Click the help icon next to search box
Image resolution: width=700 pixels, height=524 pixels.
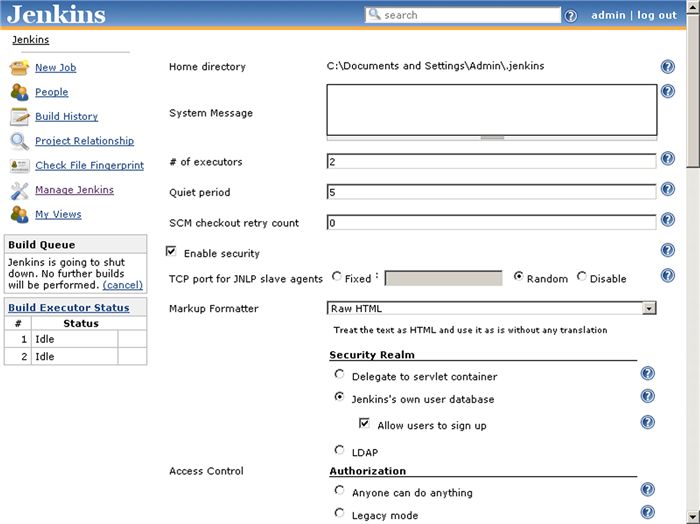[571, 16]
